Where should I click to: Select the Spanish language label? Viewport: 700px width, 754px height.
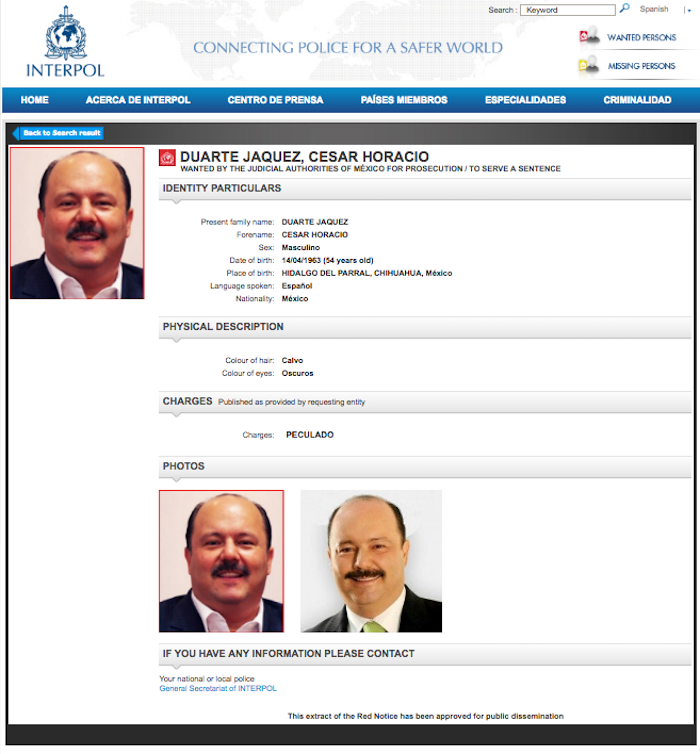click(654, 10)
